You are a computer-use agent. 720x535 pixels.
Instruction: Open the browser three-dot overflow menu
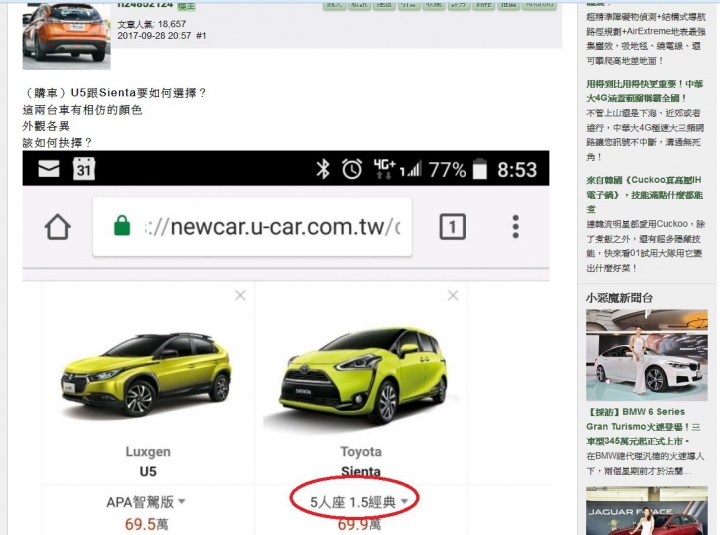click(x=516, y=227)
